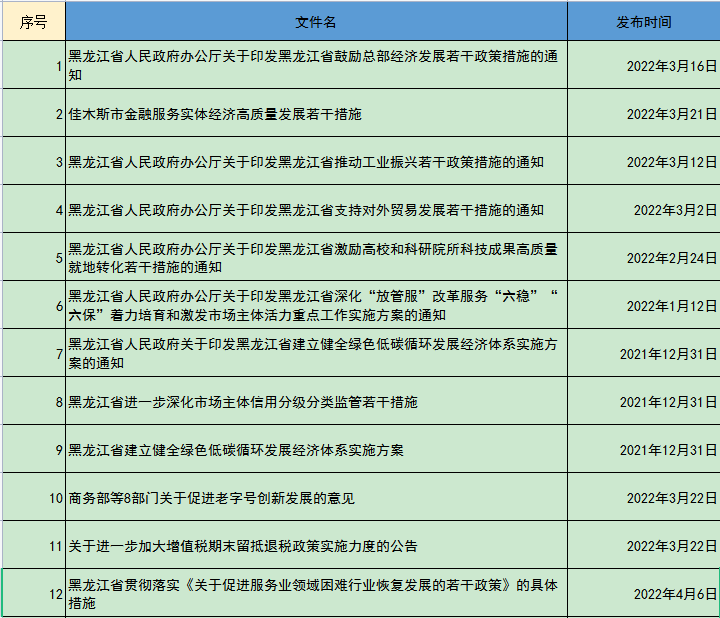Select the 增值税期末留抵退税政策 announcement cell
720x618 pixels.
[x=316, y=546]
